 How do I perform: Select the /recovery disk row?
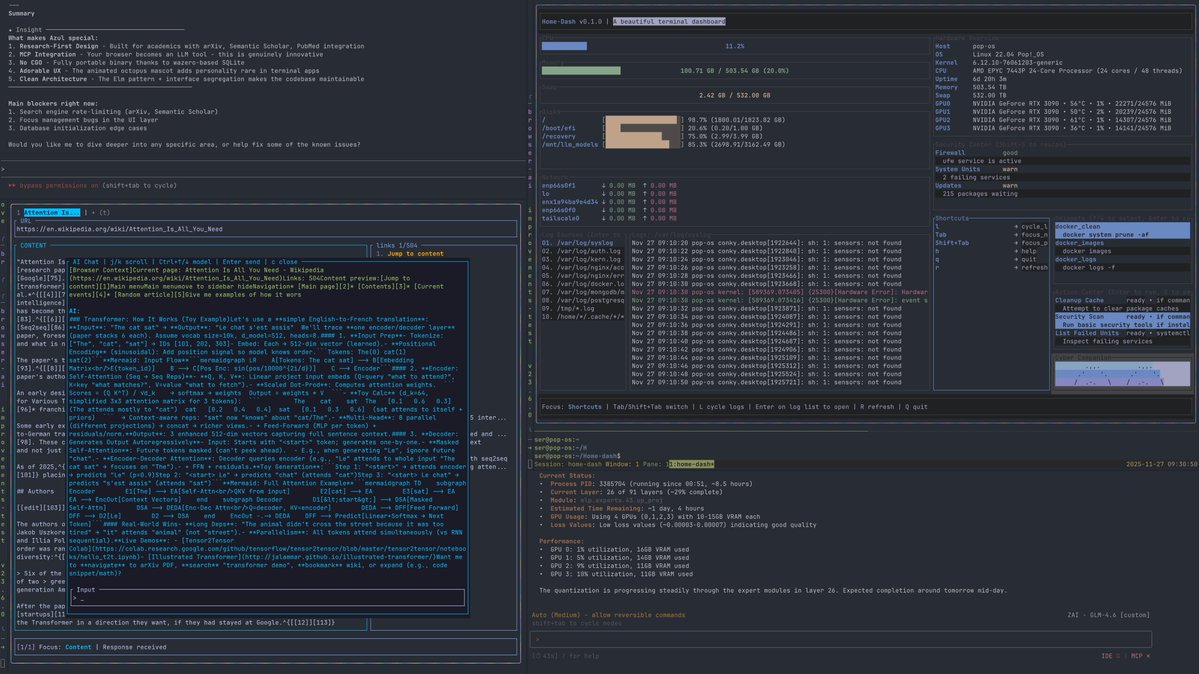pyautogui.click(x=663, y=136)
